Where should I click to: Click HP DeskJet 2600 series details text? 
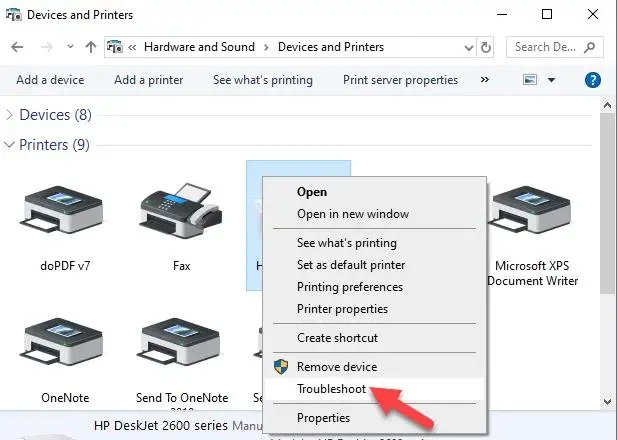[x=161, y=425]
